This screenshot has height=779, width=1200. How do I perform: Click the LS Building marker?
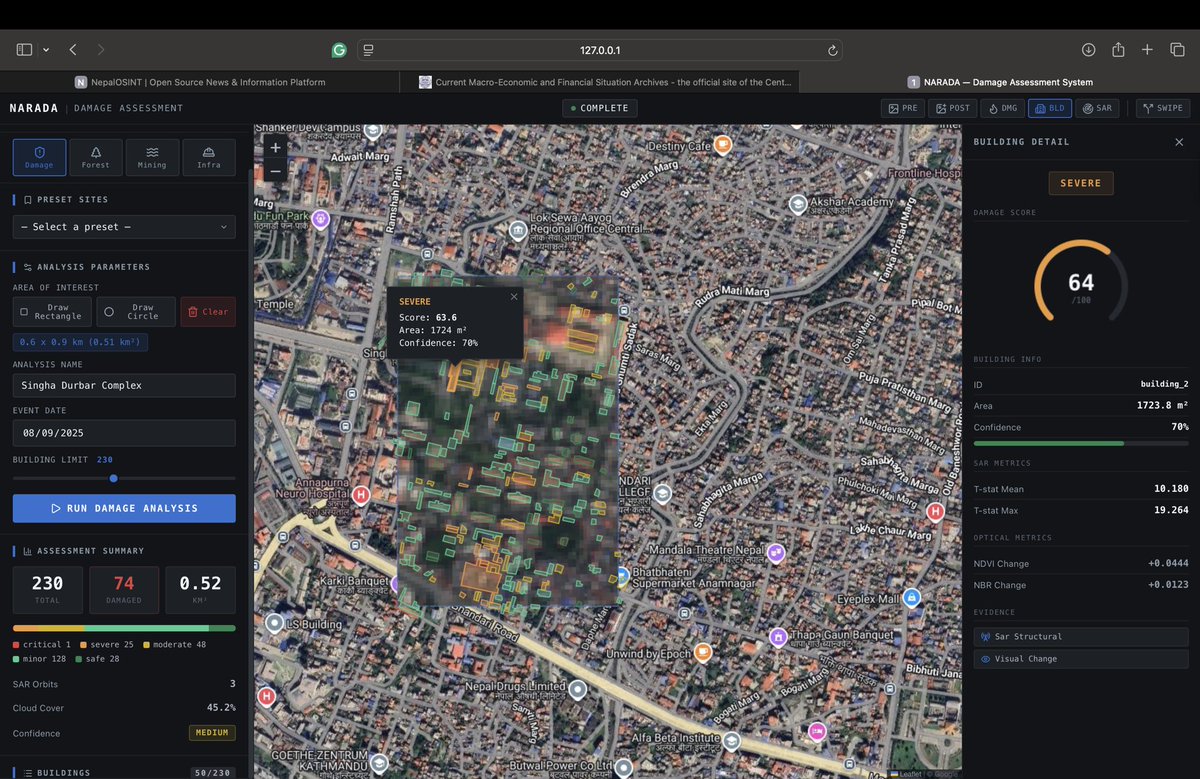coord(275,624)
